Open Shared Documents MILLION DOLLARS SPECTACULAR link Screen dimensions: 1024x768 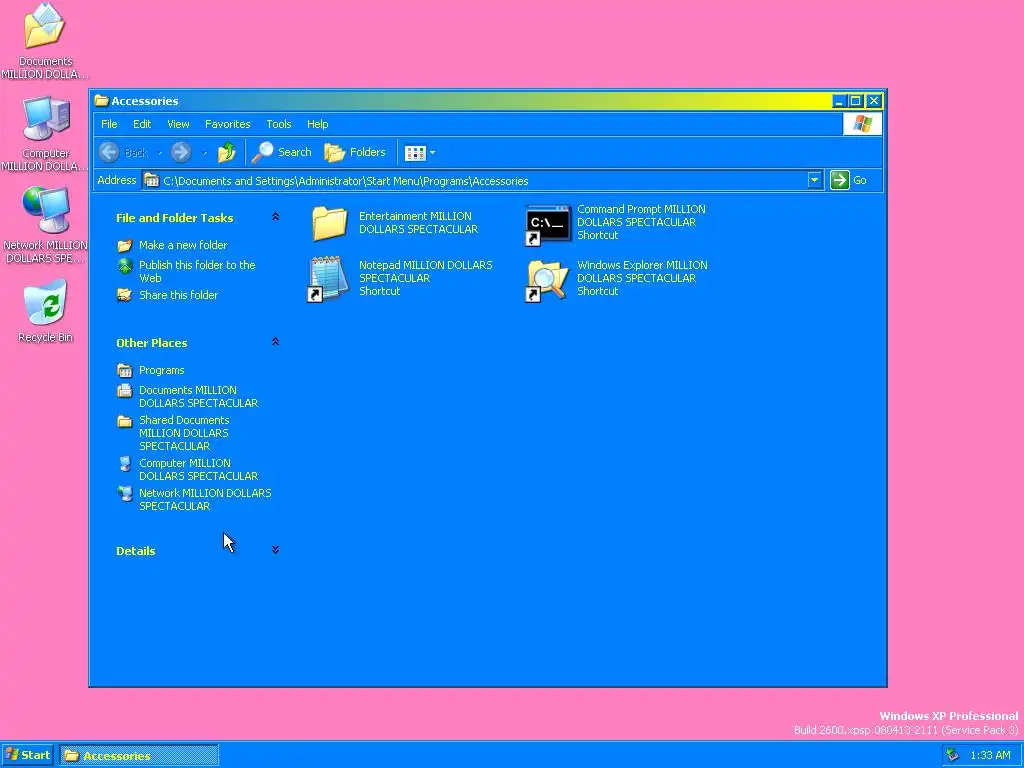(184, 433)
